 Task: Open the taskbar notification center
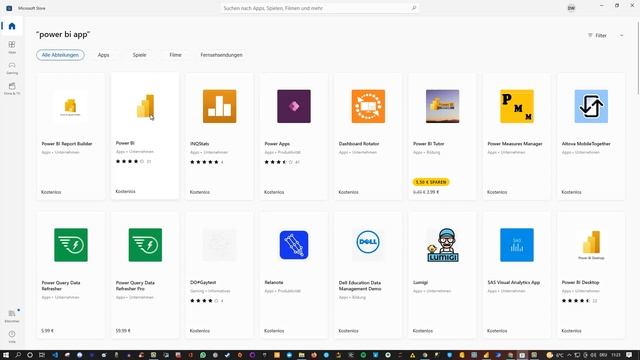coord(629,355)
